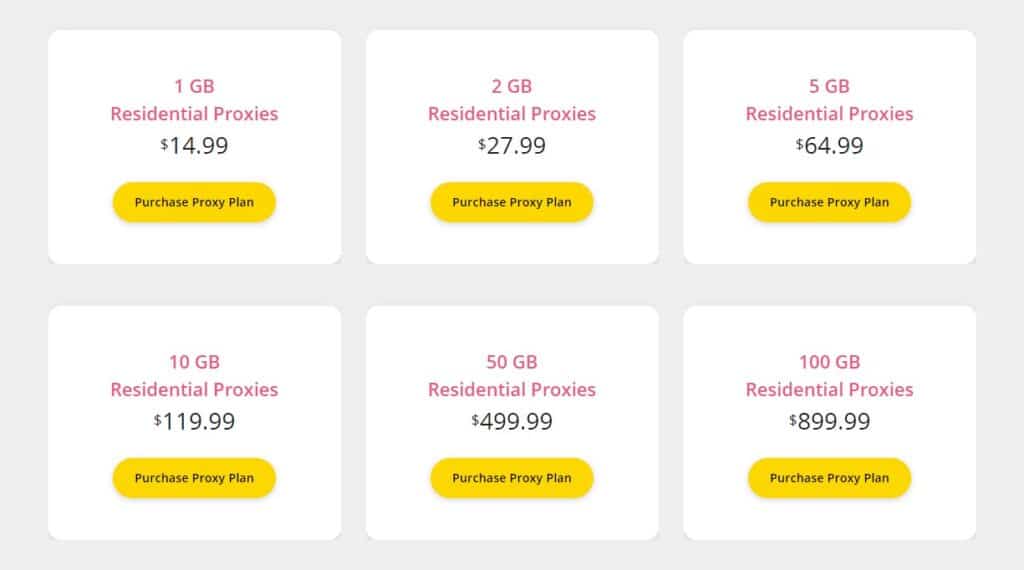The height and width of the screenshot is (570, 1024).
Task: Select the $27.99 price text
Action: tap(513, 146)
